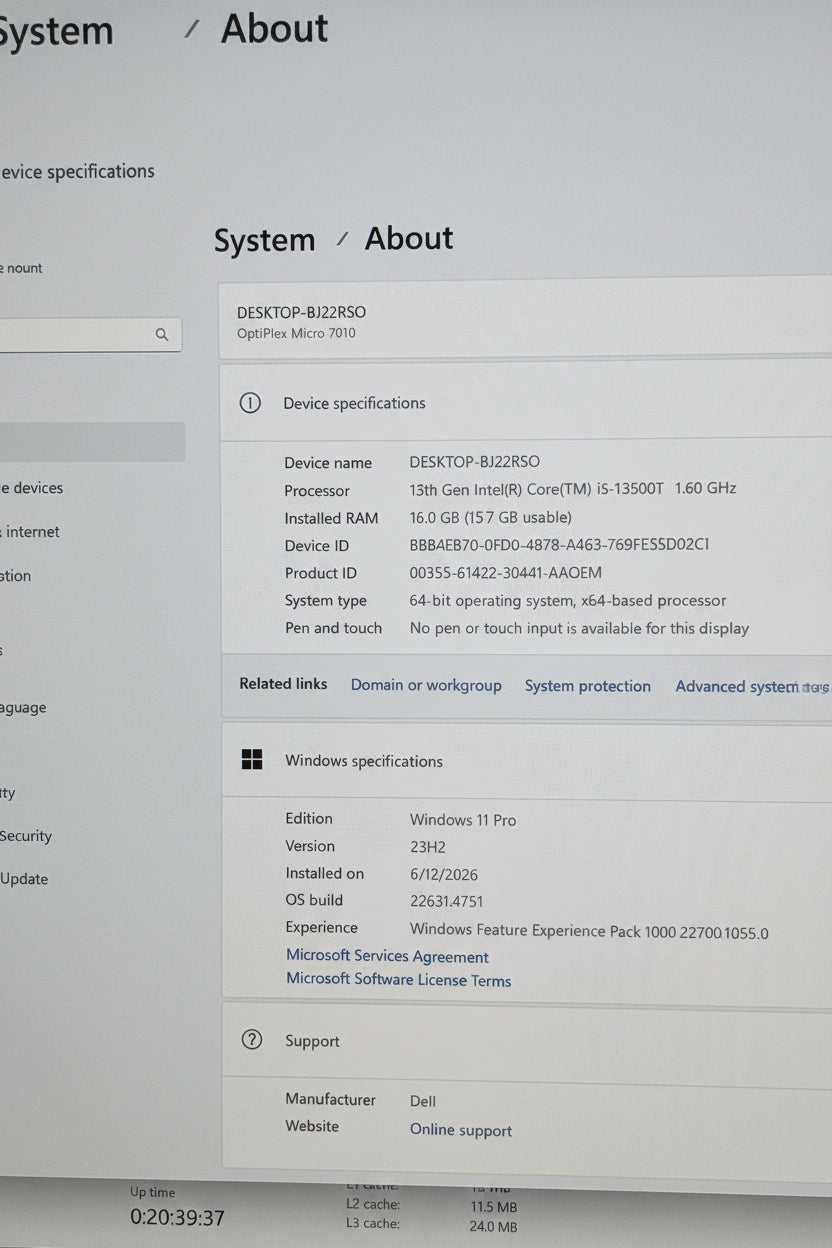Click the System type 64-bit value

click(x=568, y=601)
